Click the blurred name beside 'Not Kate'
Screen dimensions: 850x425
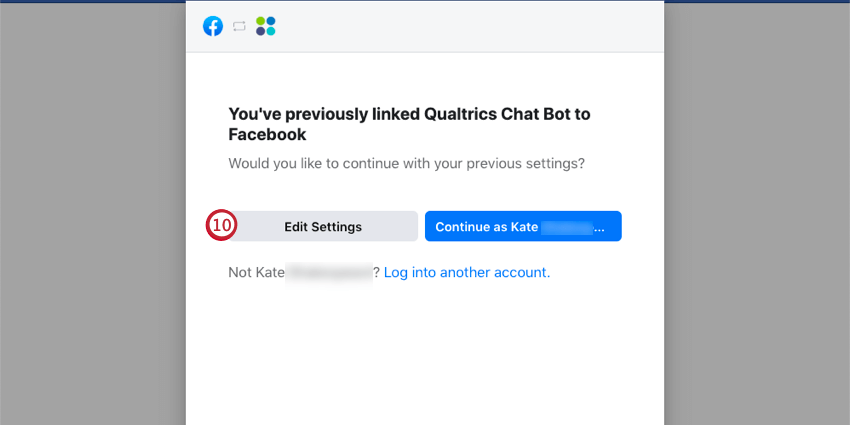[328, 272]
